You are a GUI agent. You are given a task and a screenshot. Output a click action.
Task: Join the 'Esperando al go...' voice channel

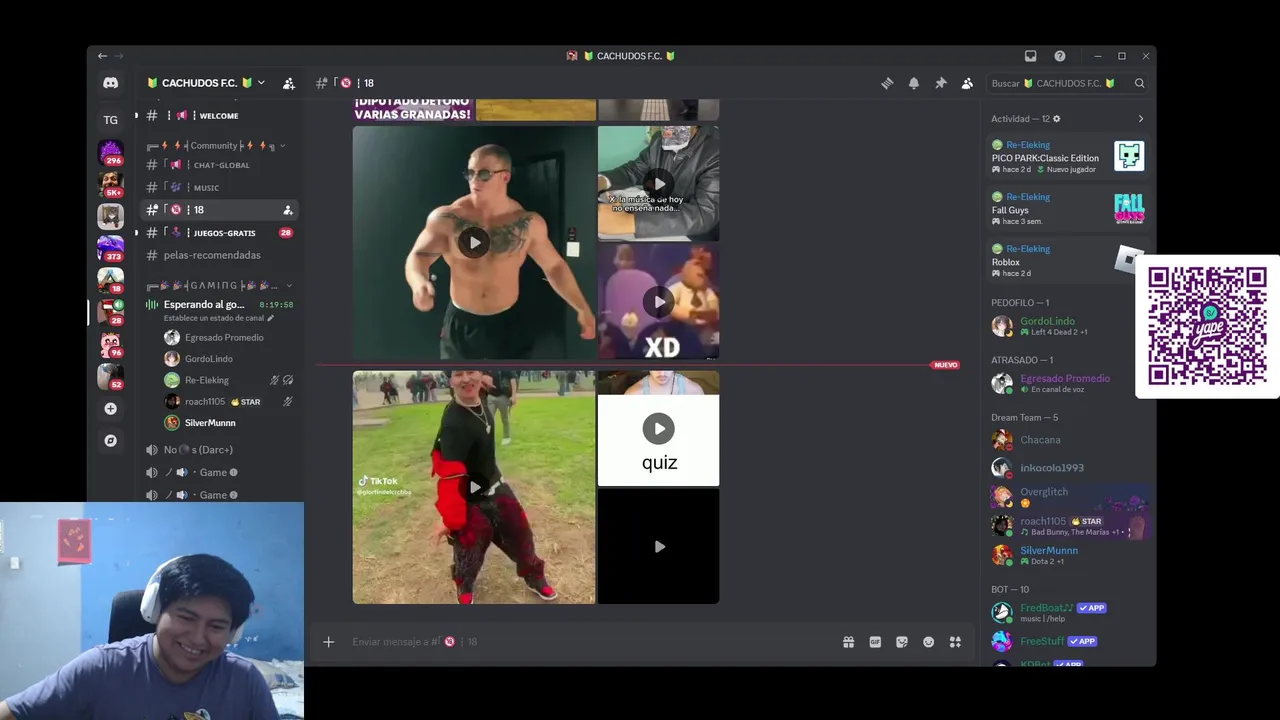[204, 305]
